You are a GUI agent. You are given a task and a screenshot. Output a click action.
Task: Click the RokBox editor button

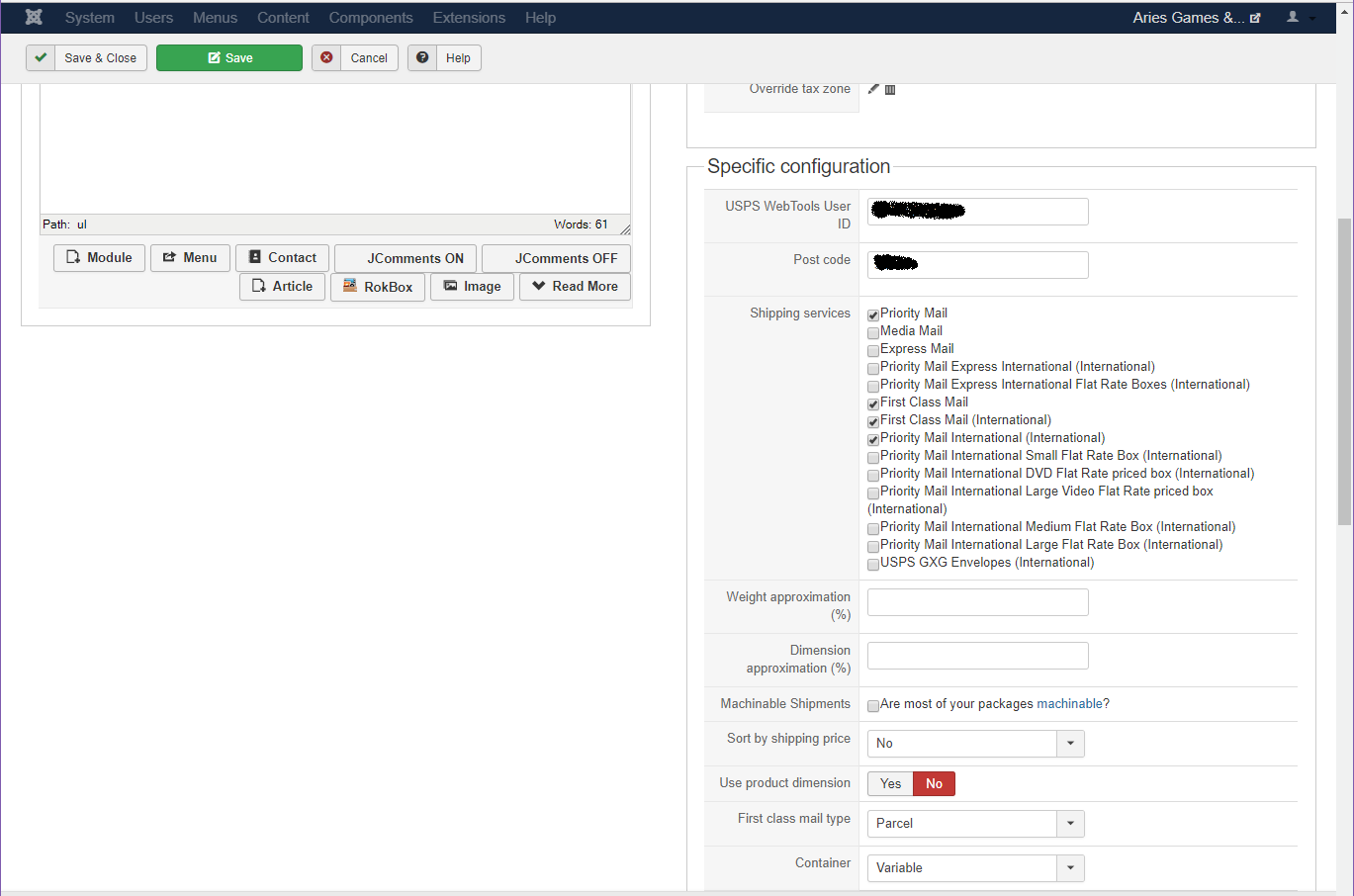click(x=378, y=287)
